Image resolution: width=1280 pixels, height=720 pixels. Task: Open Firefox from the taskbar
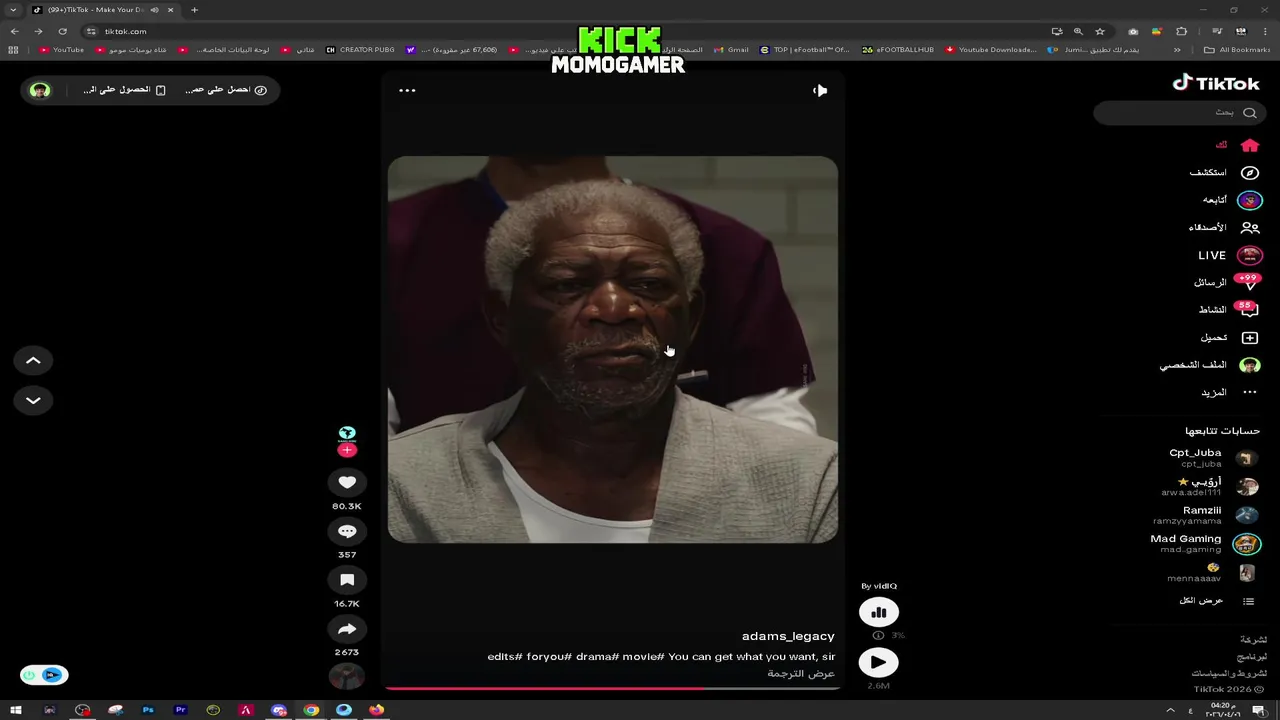point(376,710)
